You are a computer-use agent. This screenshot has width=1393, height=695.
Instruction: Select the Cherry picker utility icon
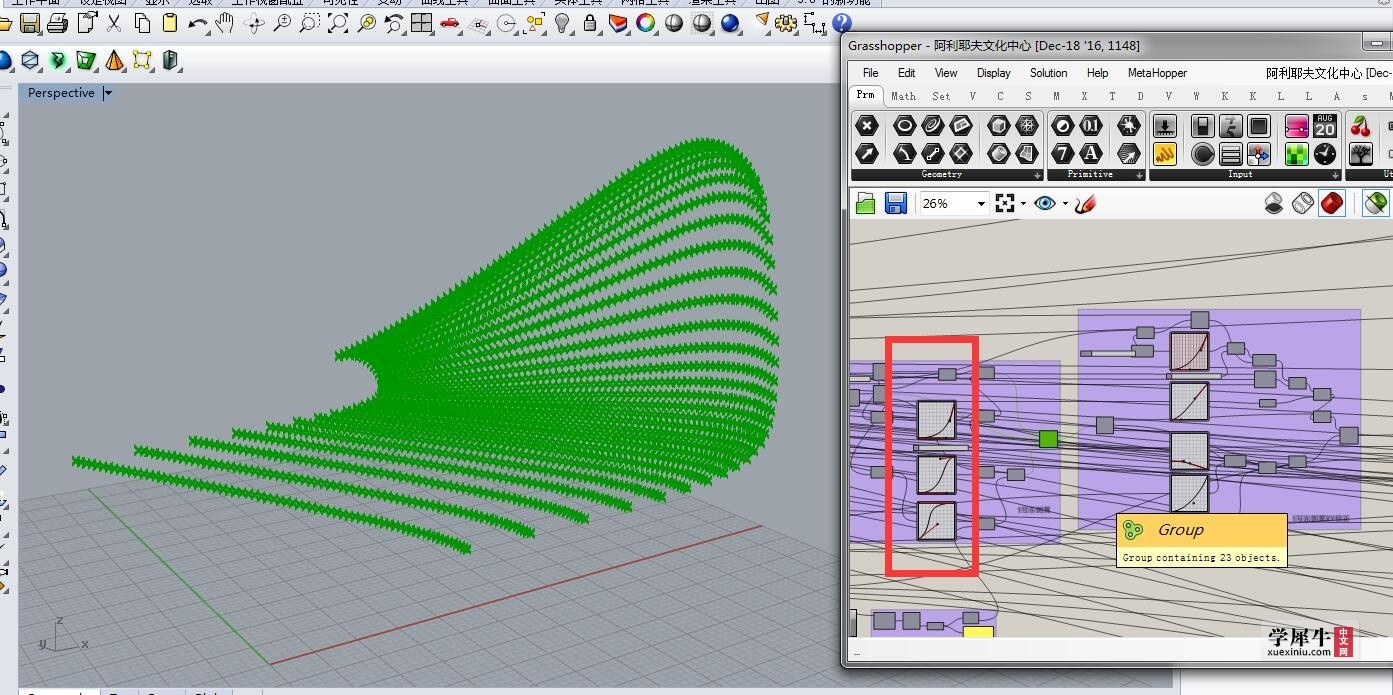click(x=1360, y=126)
